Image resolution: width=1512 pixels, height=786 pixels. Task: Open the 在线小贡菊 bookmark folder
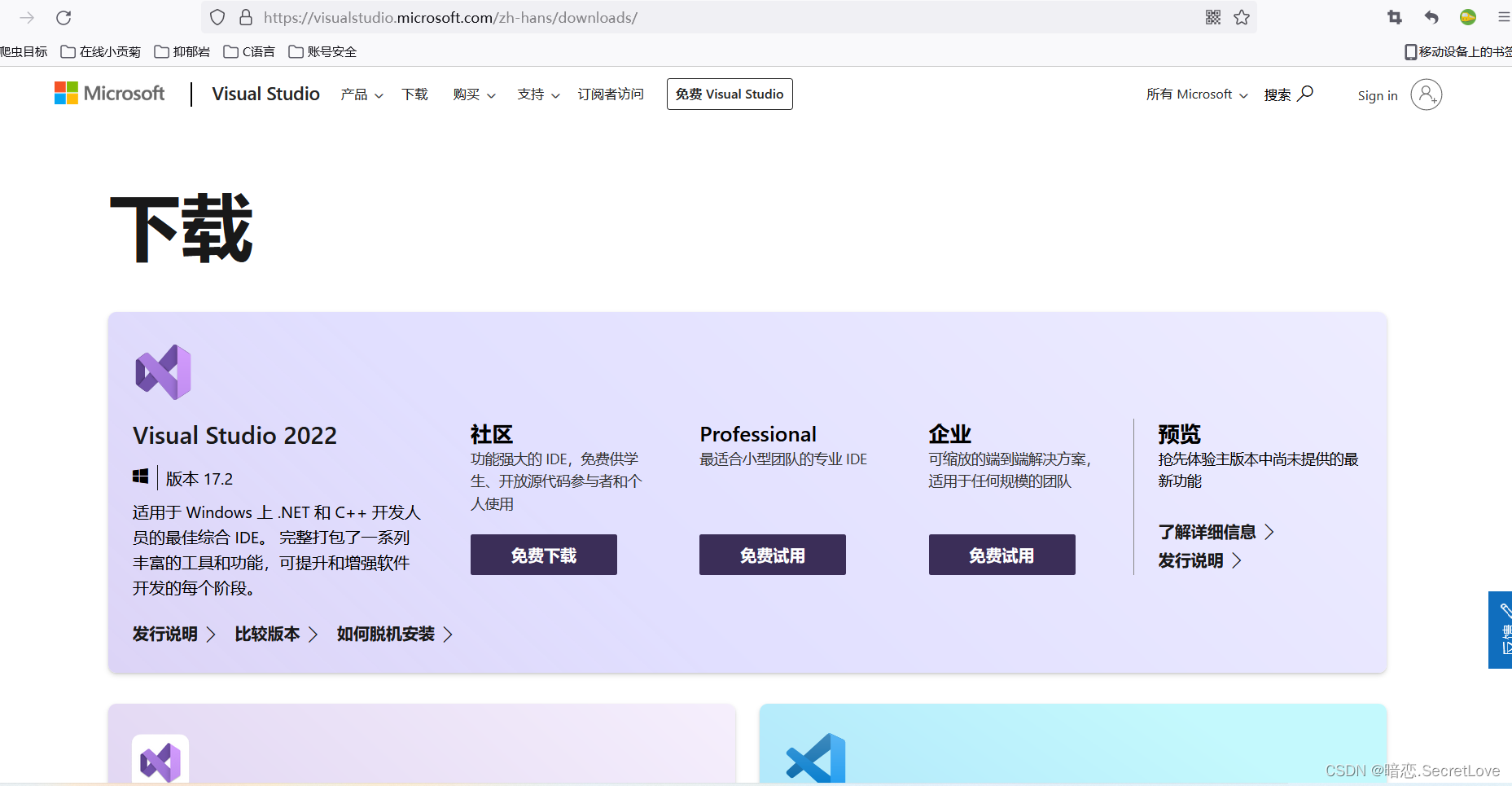[x=101, y=51]
